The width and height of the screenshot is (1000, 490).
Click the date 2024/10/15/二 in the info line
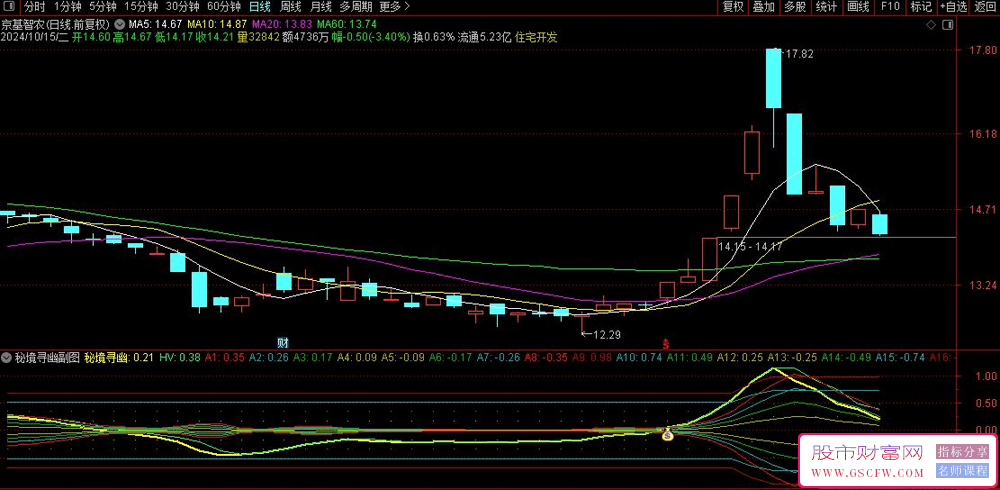click(34, 37)
